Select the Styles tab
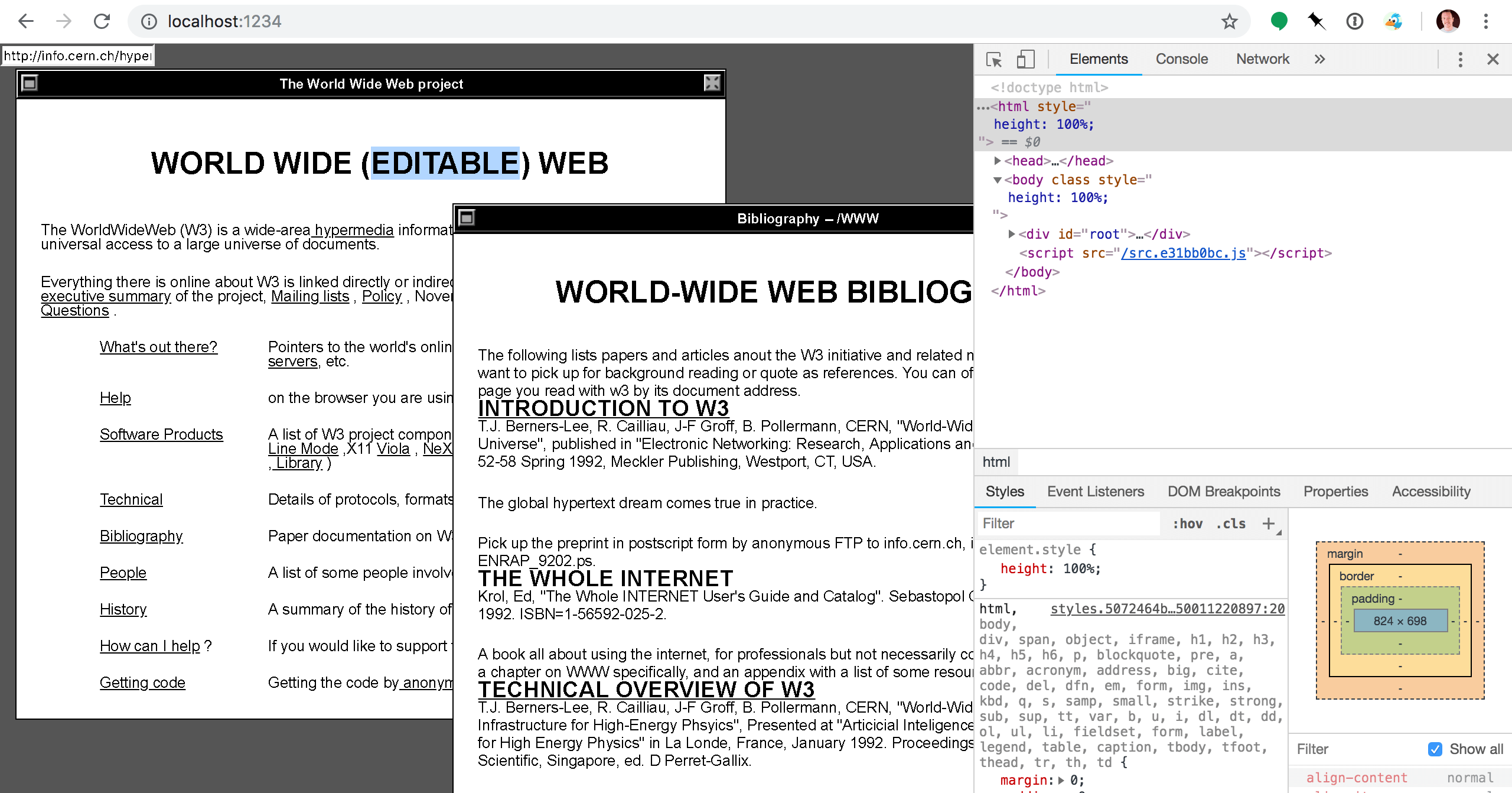This screenshot has height=793, width=1512. [x=1005, y=492]
